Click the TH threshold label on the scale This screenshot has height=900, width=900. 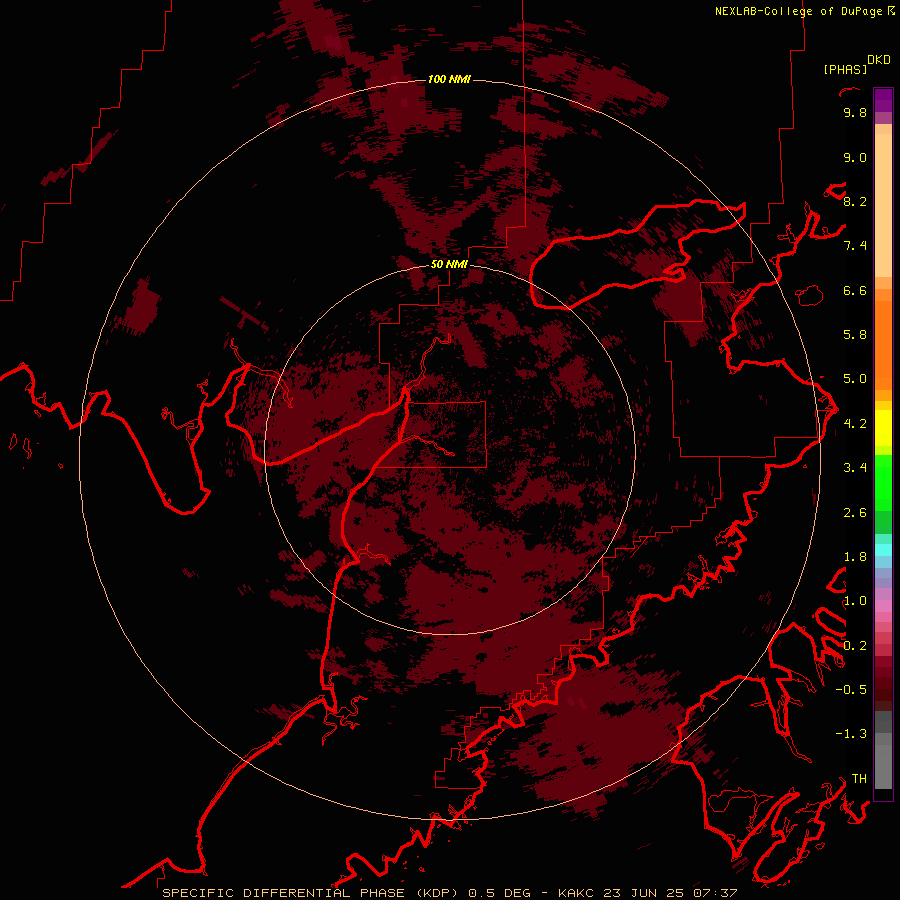point(859,779)
